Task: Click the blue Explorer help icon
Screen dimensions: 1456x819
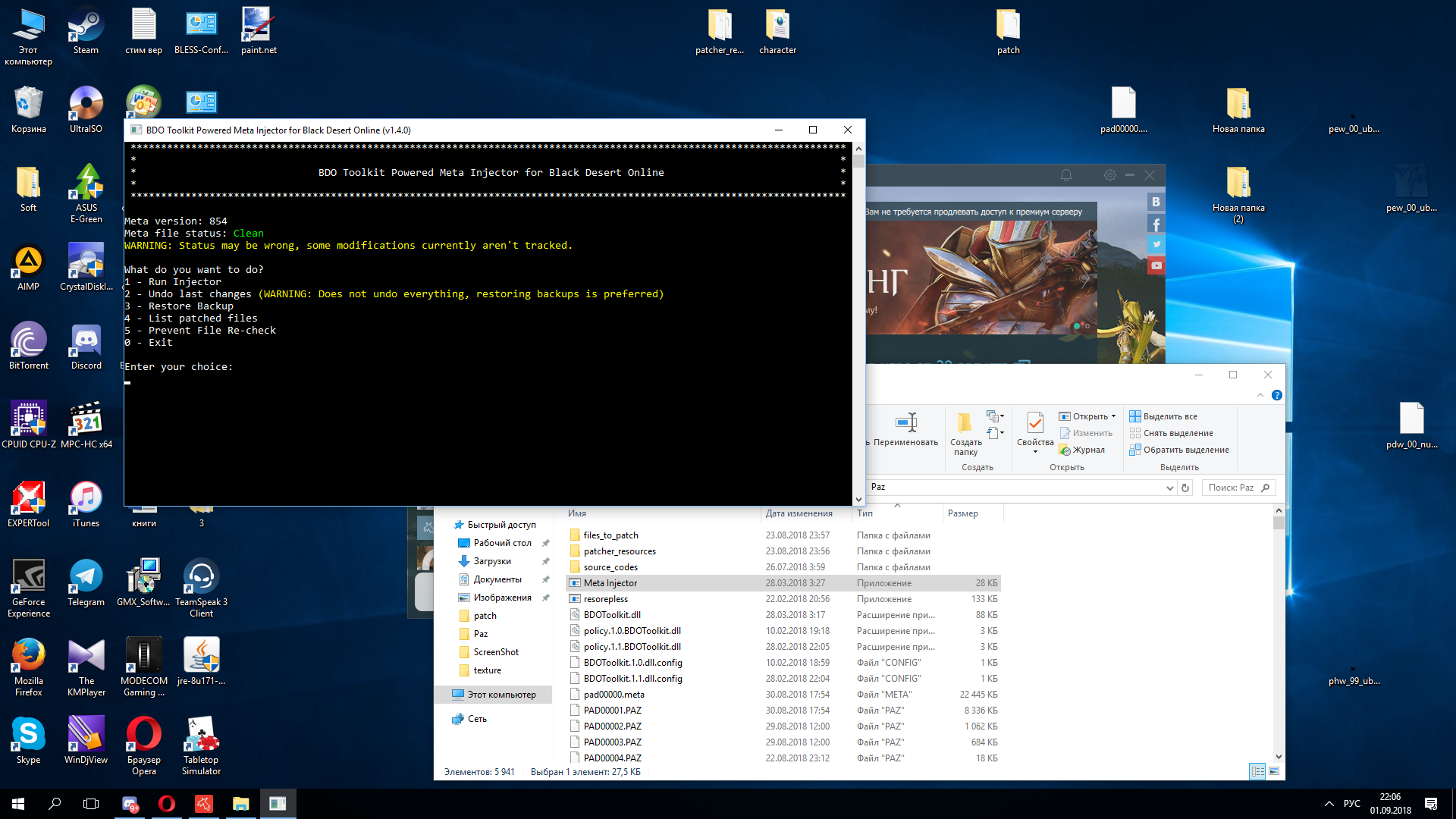Action: (1277, 395)
